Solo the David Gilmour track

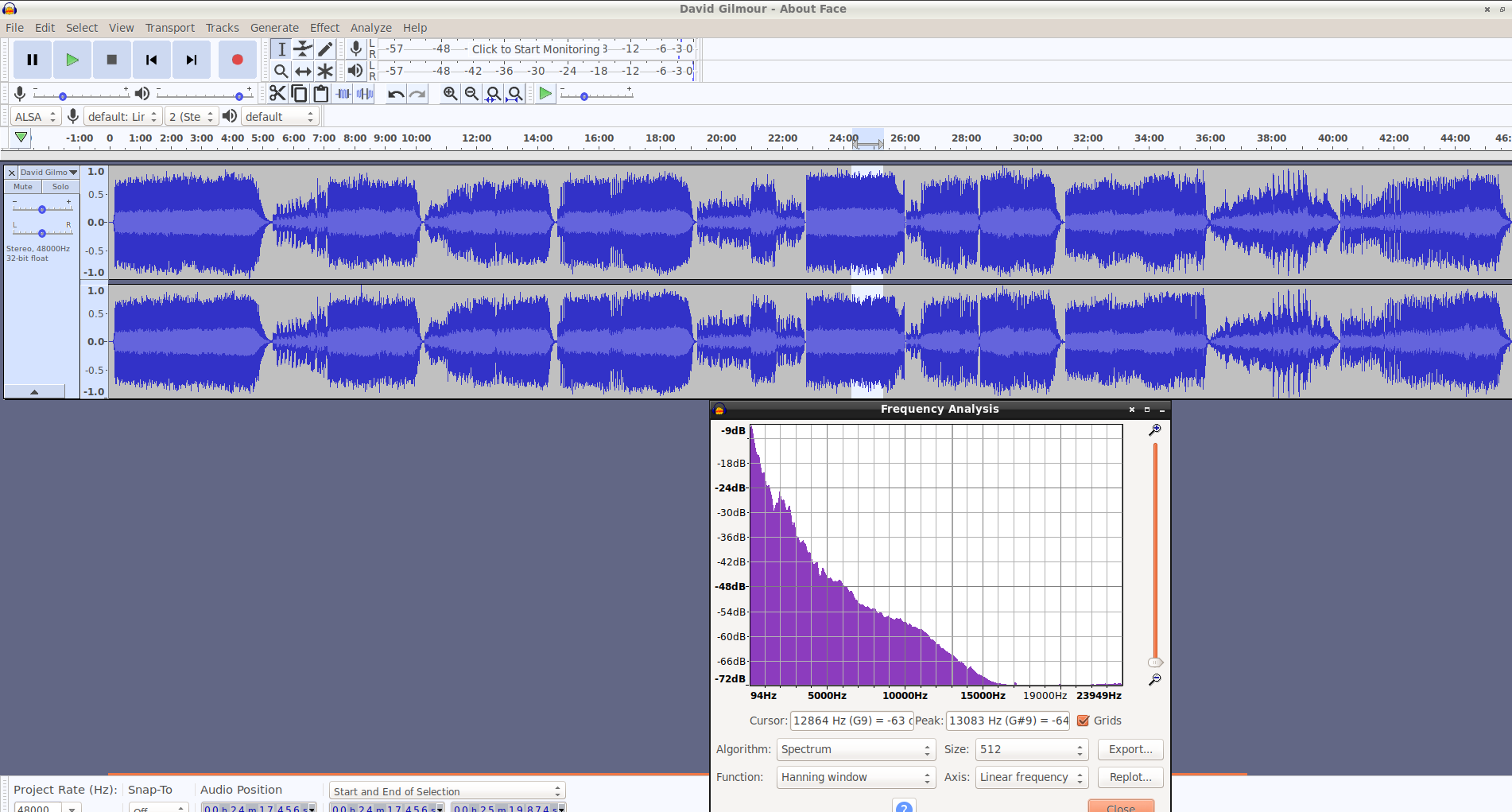pyautogui.click(x=60, y=187)
